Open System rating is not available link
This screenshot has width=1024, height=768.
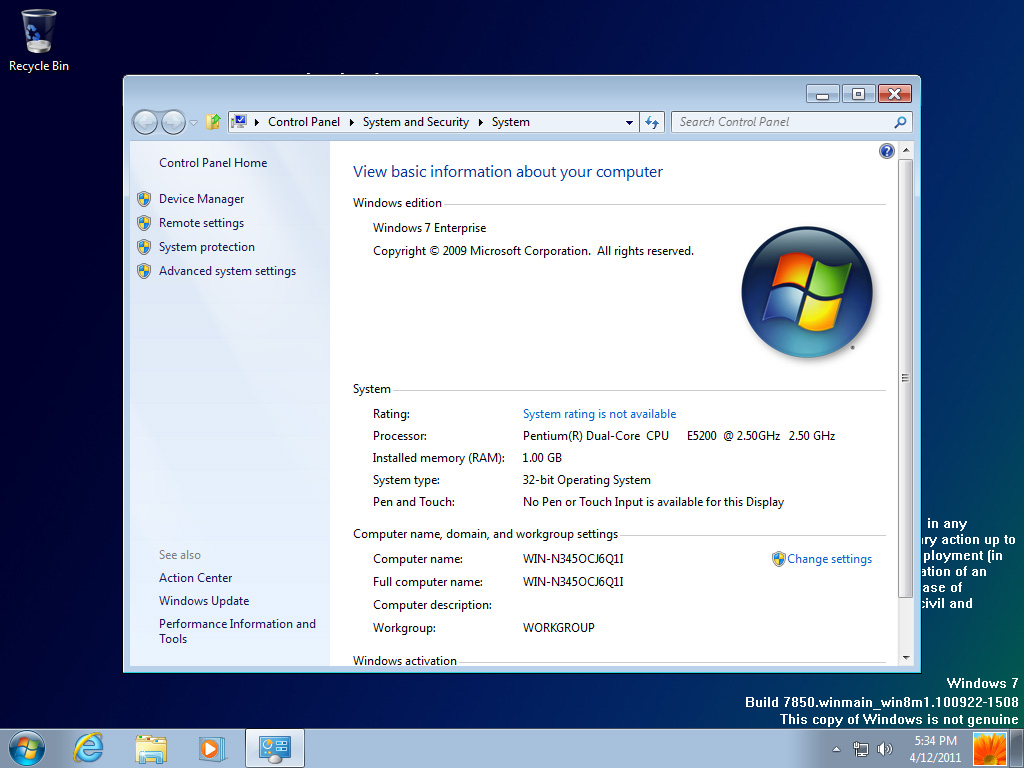(x=599, y=414)
